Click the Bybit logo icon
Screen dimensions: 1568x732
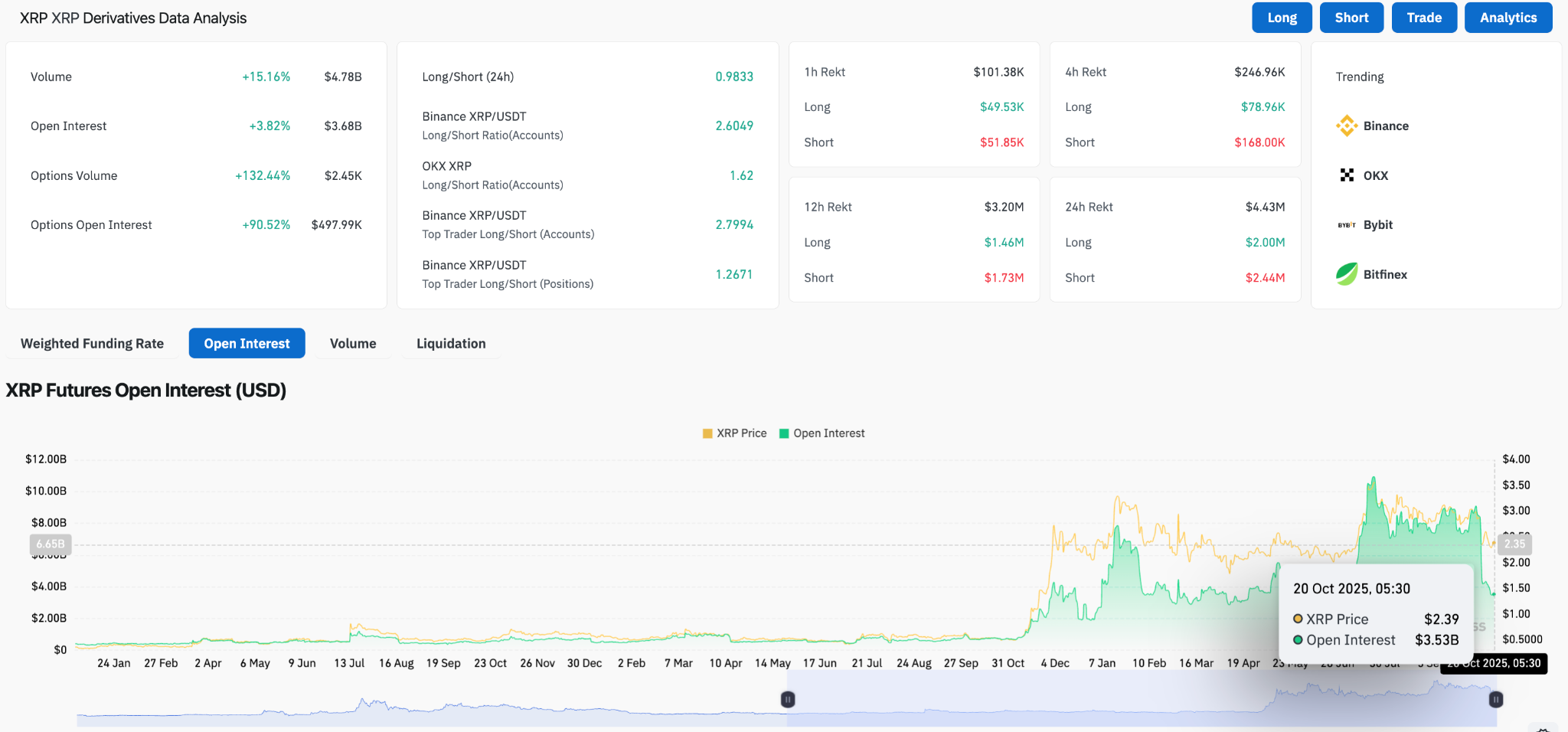[1347, 225]
